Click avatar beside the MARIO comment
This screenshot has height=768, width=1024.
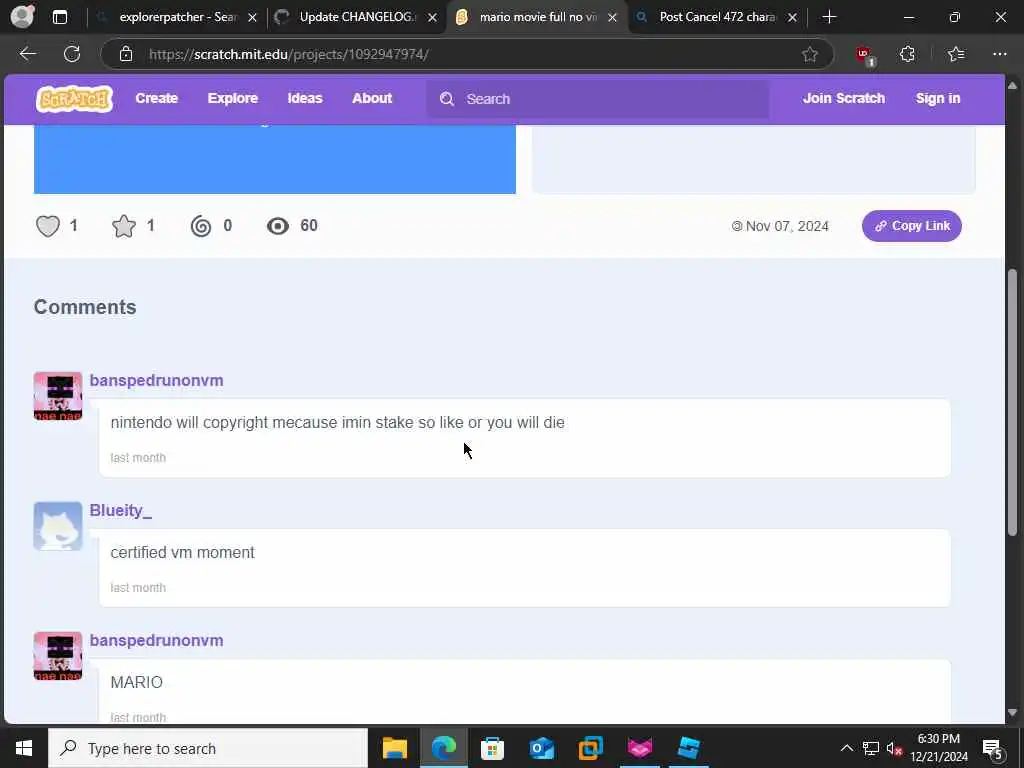pos(58,656)
